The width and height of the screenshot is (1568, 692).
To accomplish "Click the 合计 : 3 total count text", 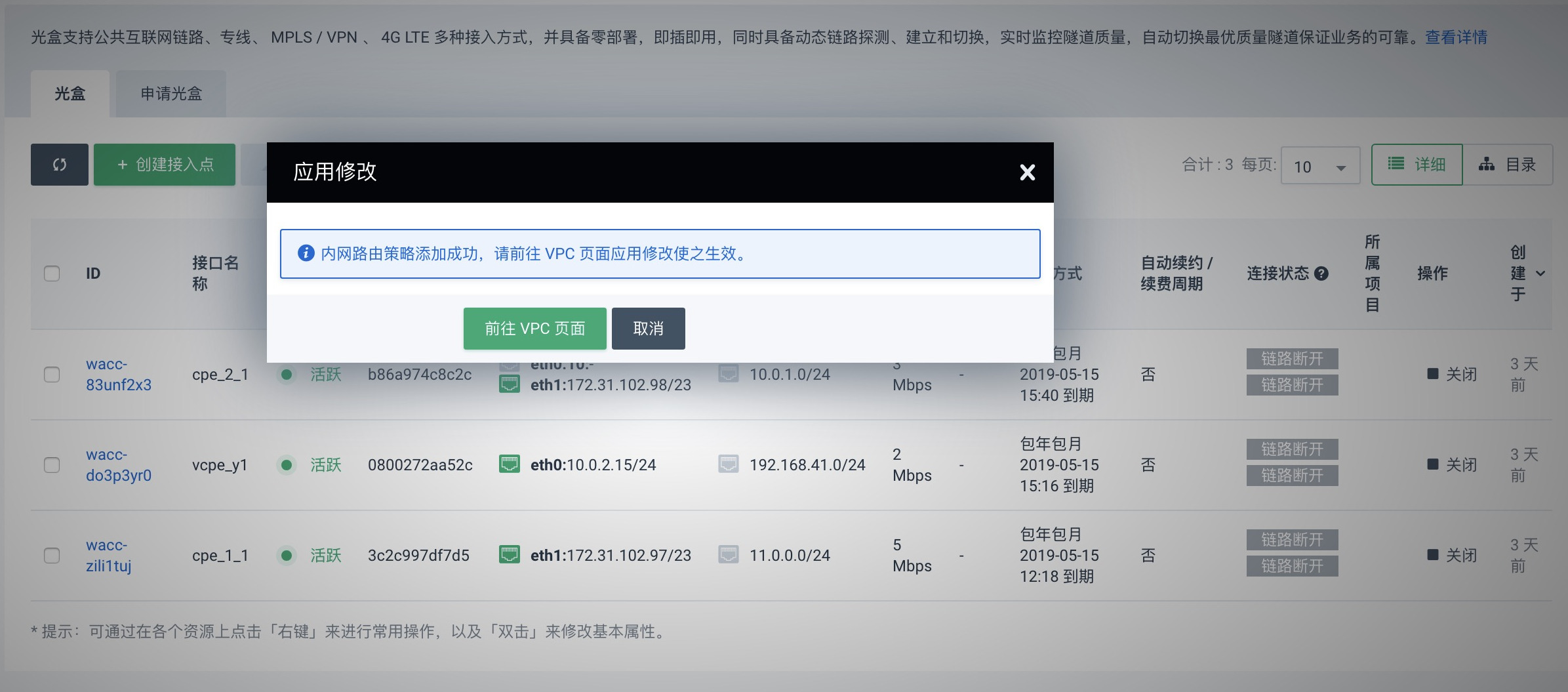I will pos(1207,165).
